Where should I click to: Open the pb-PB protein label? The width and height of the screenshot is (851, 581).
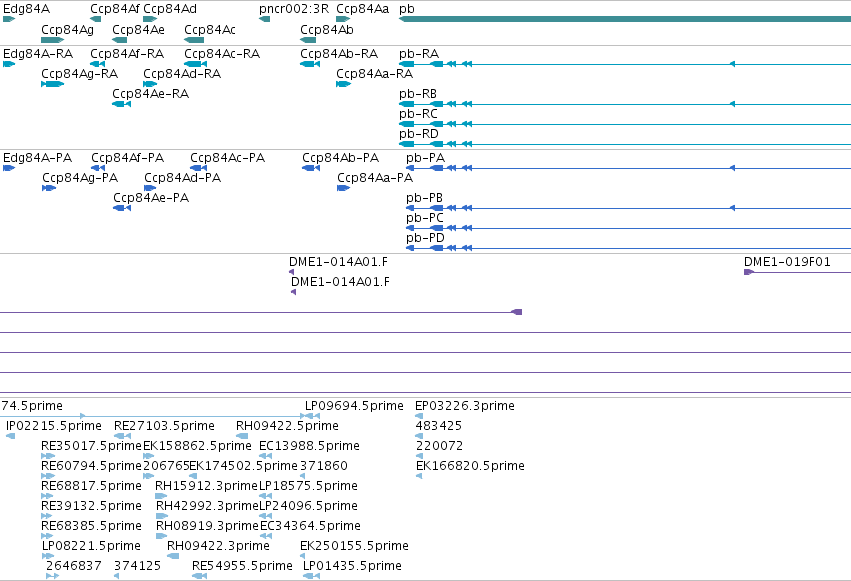[424, 198]
